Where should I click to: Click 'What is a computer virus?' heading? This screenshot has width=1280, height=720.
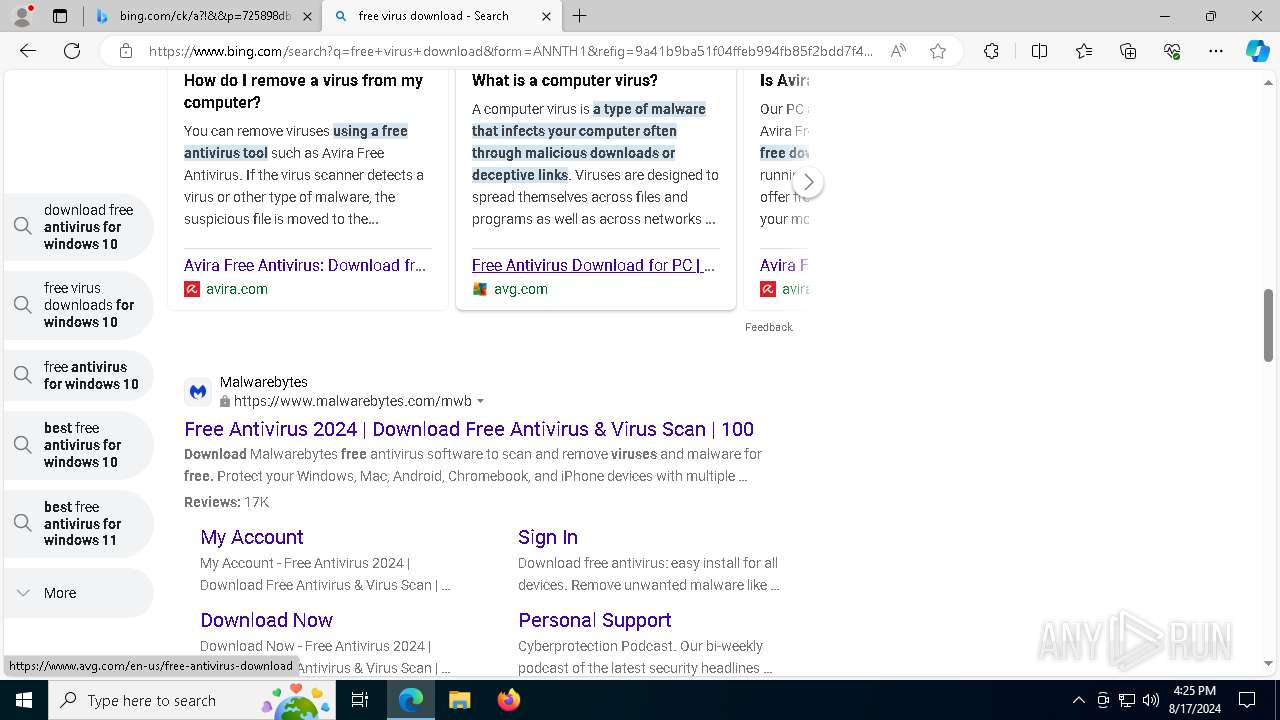[x=565, y=80]
